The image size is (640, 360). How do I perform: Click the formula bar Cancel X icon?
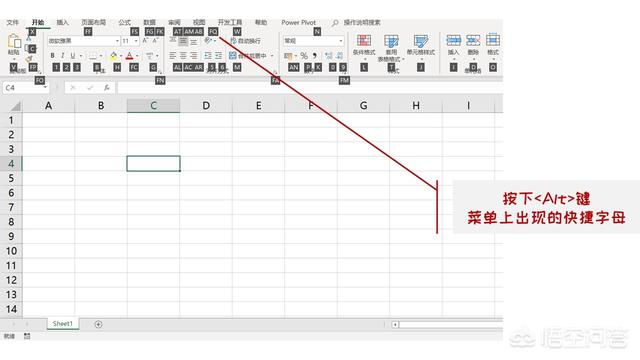[73, 88]
